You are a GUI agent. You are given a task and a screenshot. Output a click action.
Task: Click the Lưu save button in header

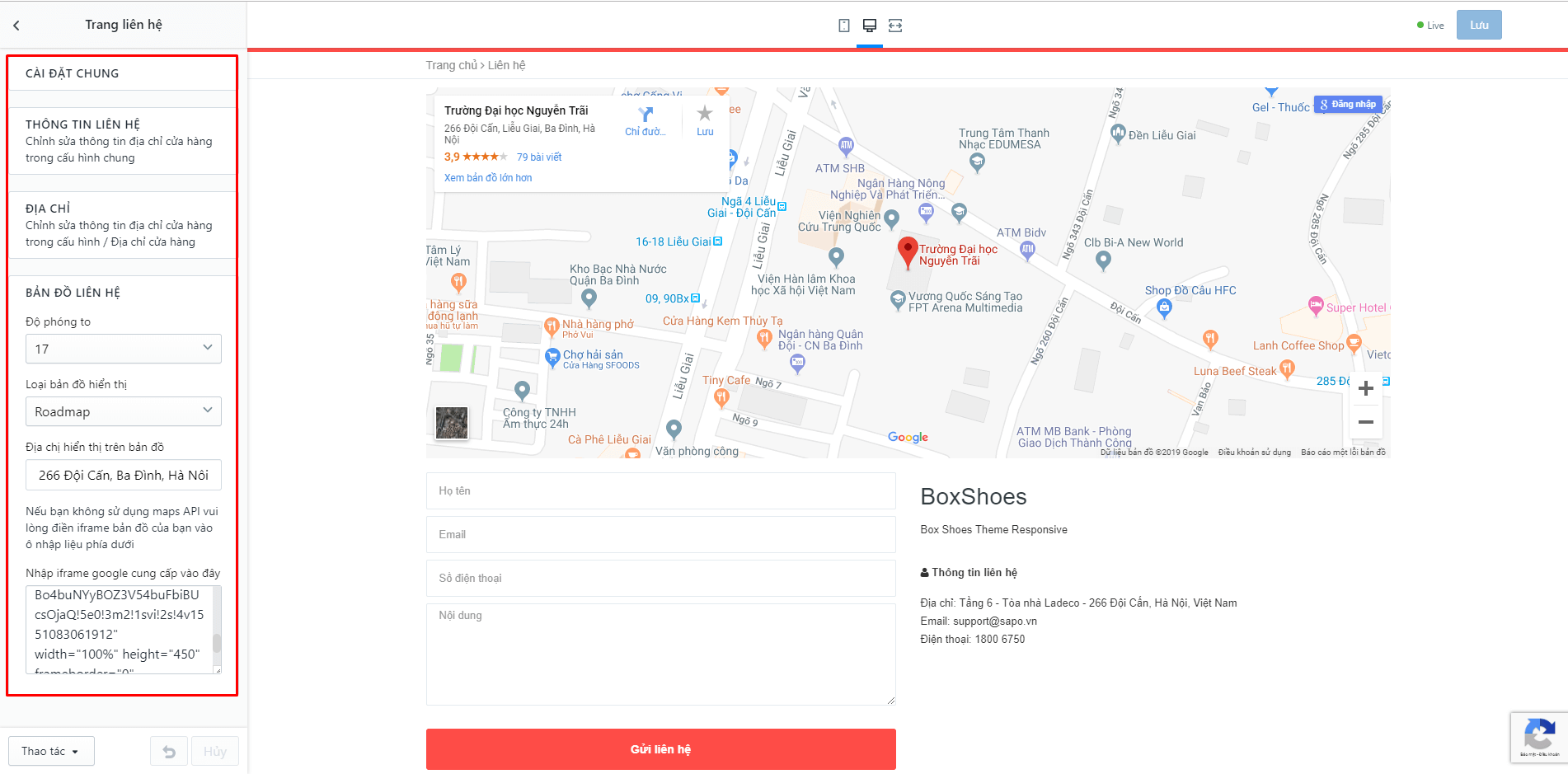[1479, 25]
